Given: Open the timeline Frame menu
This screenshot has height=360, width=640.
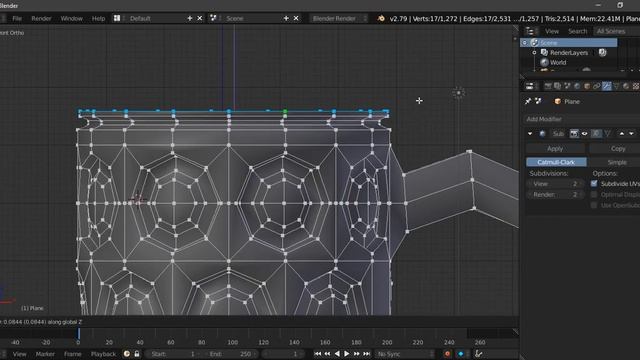Looking at the screenshot, I should 73,354.
